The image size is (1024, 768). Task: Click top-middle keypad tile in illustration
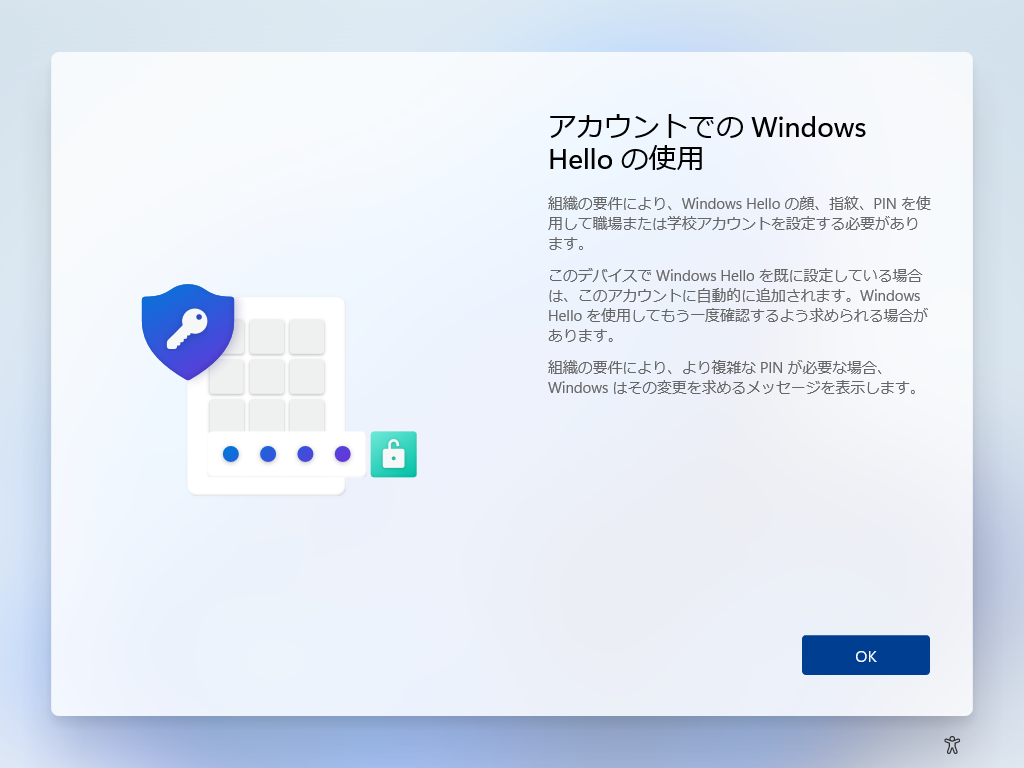point(266,336)
